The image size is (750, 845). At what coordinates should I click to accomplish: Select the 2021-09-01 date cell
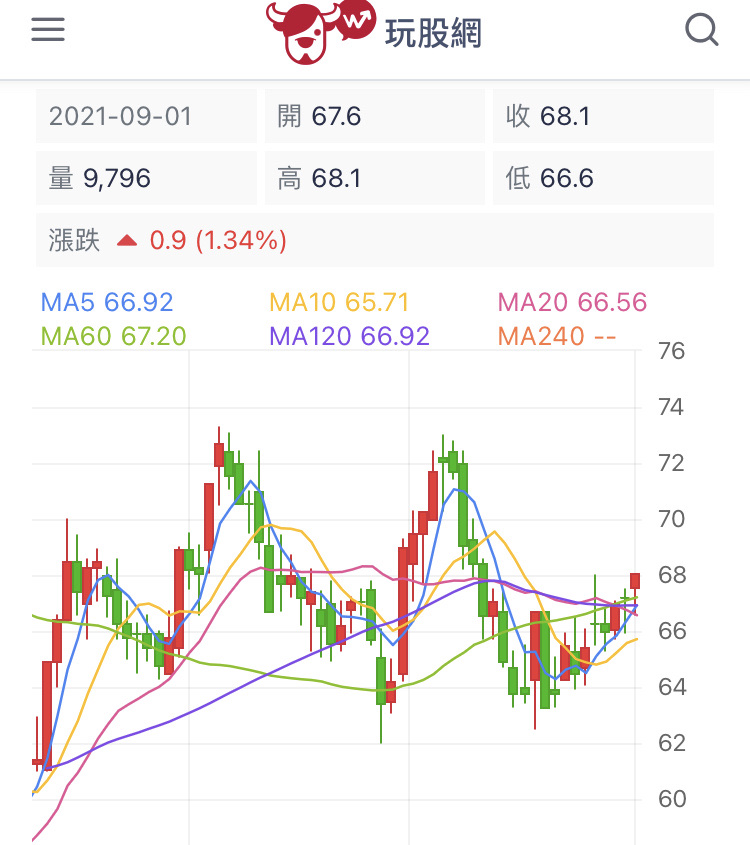point(146,116)
